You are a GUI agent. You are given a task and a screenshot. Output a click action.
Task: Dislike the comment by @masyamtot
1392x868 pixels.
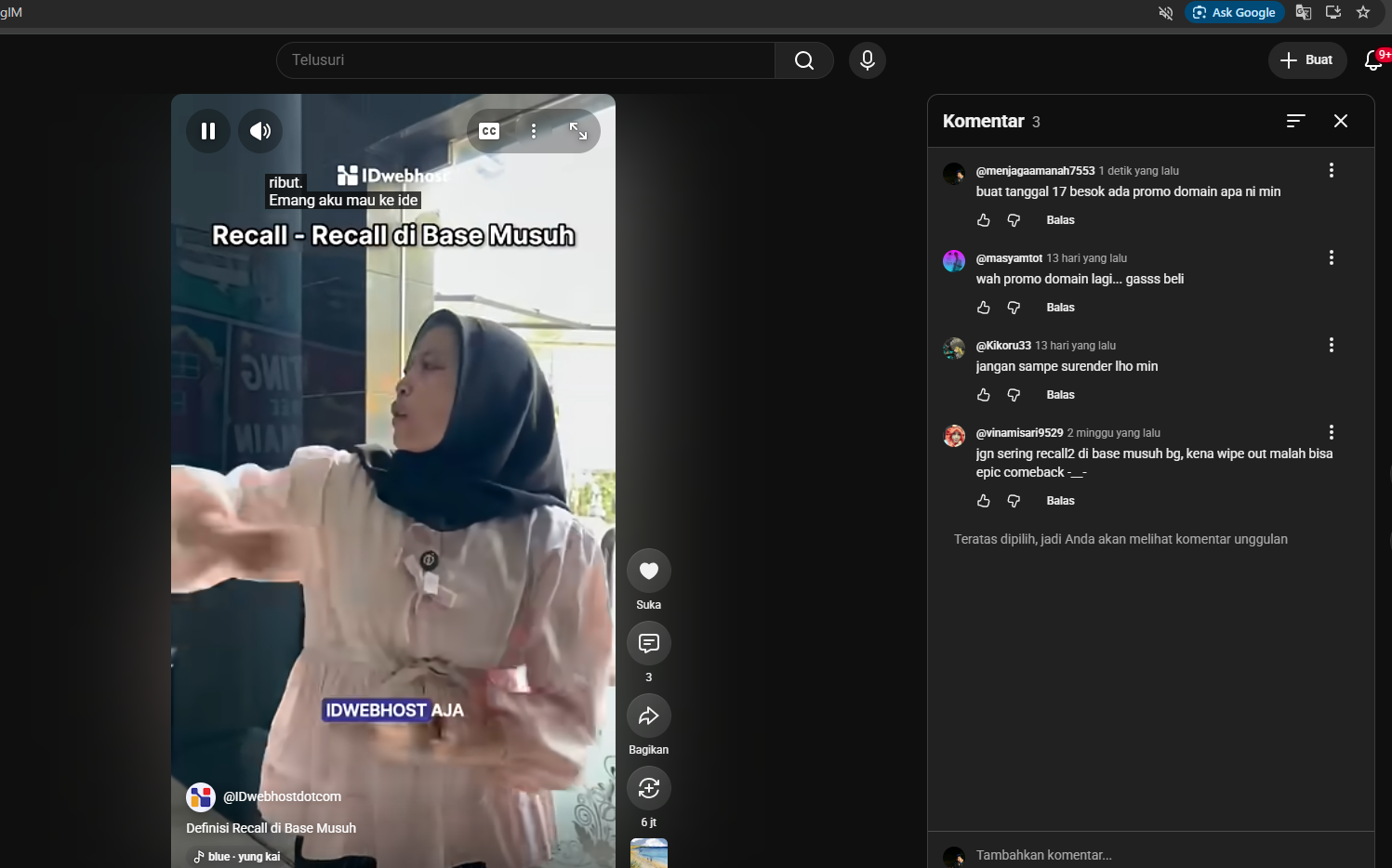[x=1014, y=308]
